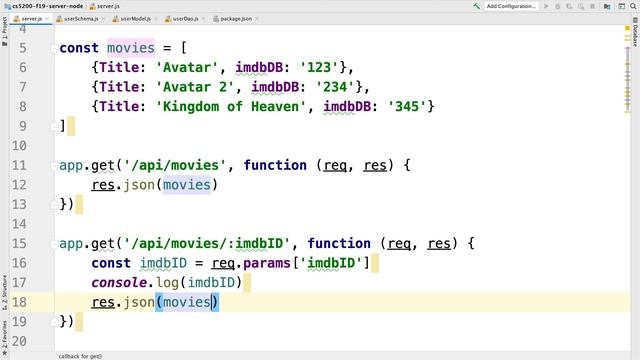The image size is (640, 360).
Task: Close the userDao.js tab
Action: [x=203, y=19]
